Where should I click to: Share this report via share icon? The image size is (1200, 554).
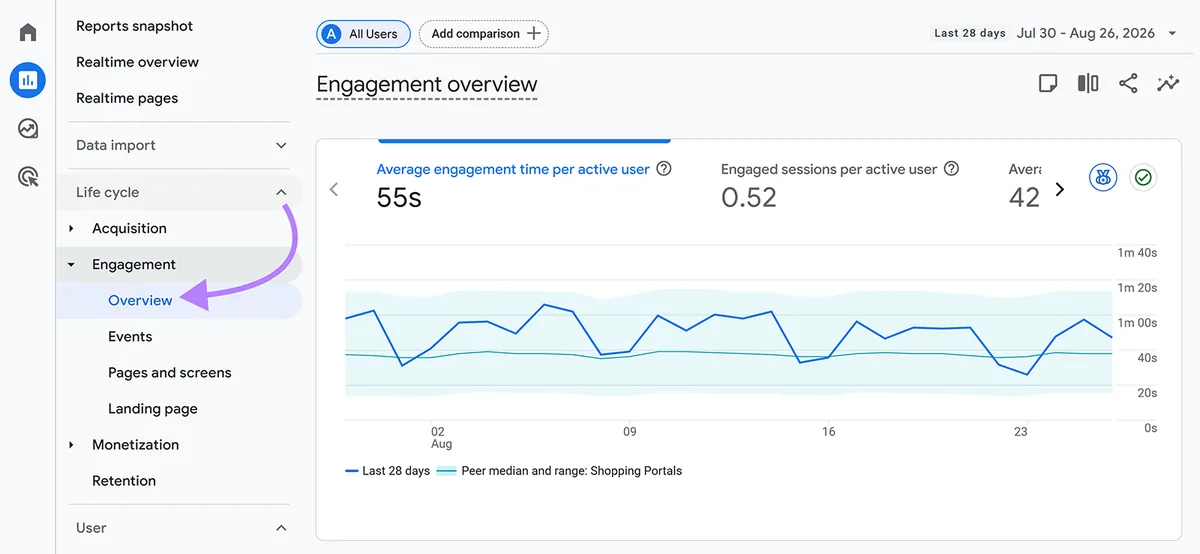pos(1128,83)
